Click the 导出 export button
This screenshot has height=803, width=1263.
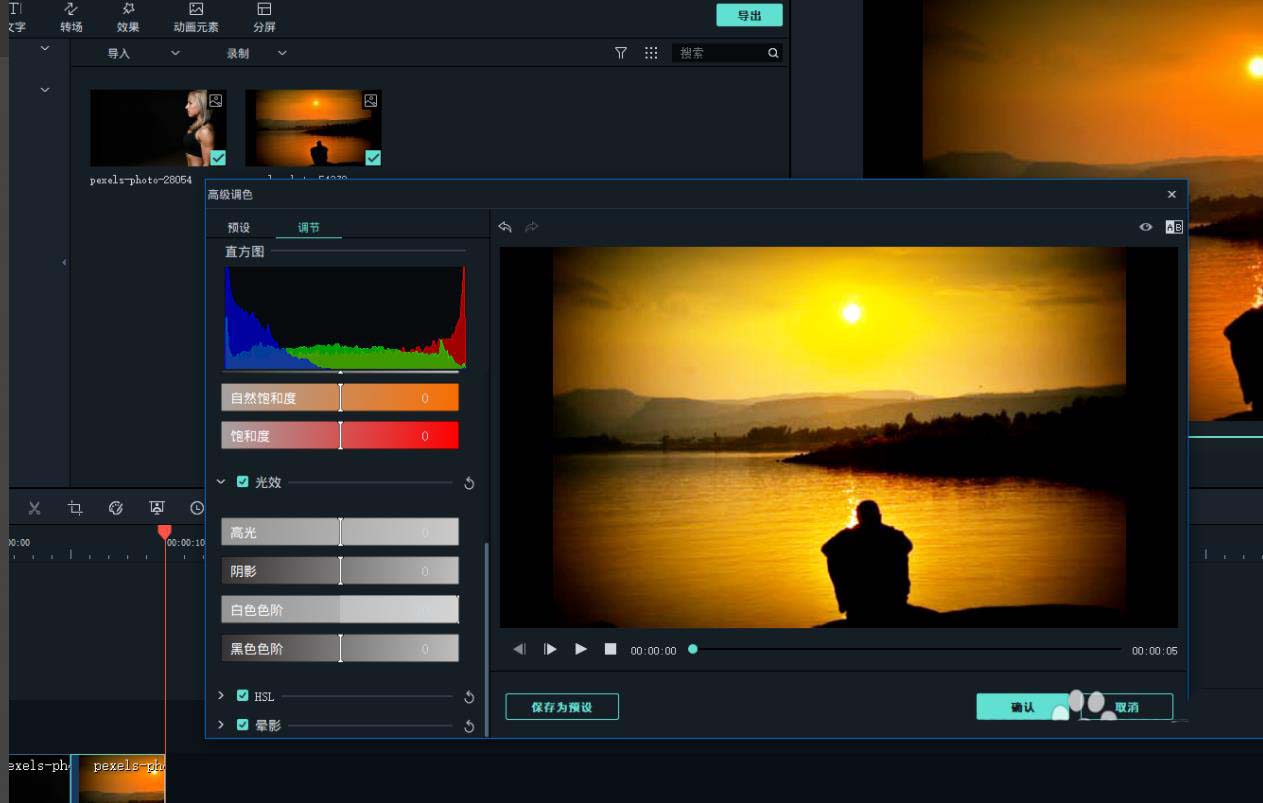pyautogui.click(x=749, y=15)
